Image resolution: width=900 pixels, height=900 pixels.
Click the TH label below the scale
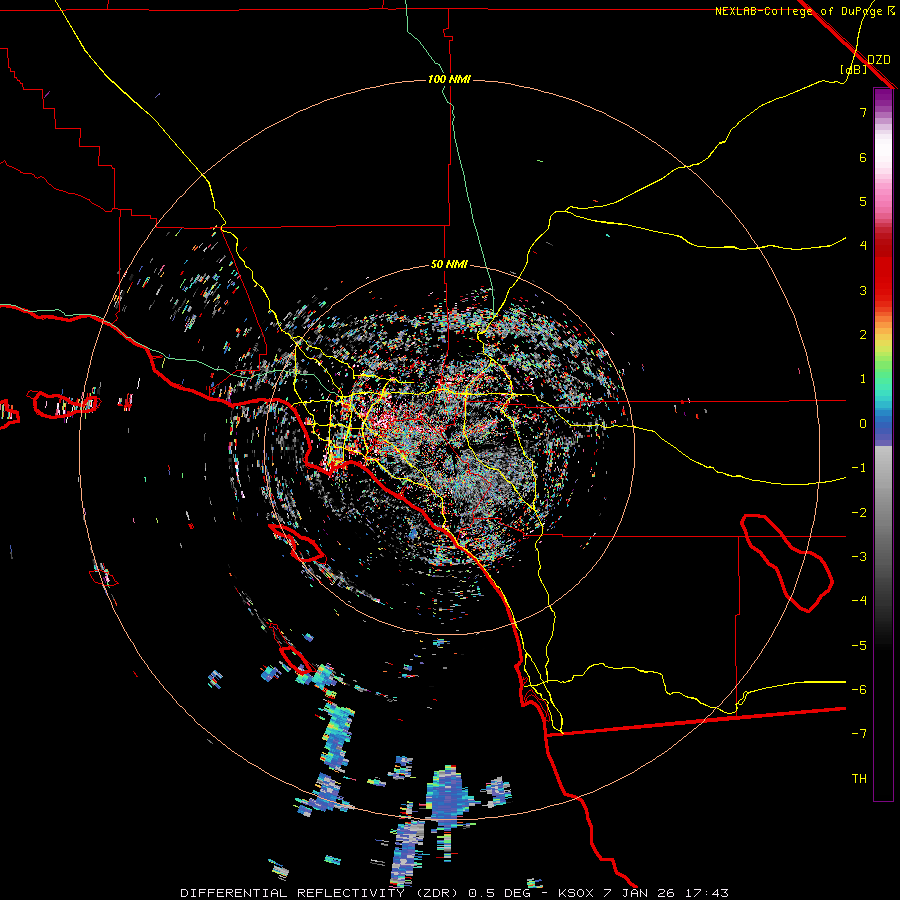859,779
